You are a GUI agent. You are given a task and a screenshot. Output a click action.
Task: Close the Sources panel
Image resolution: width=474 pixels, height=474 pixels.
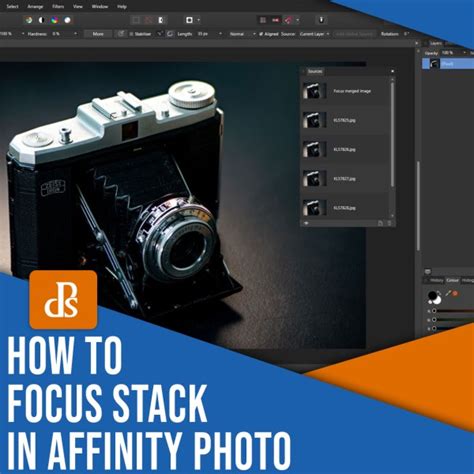392,71
